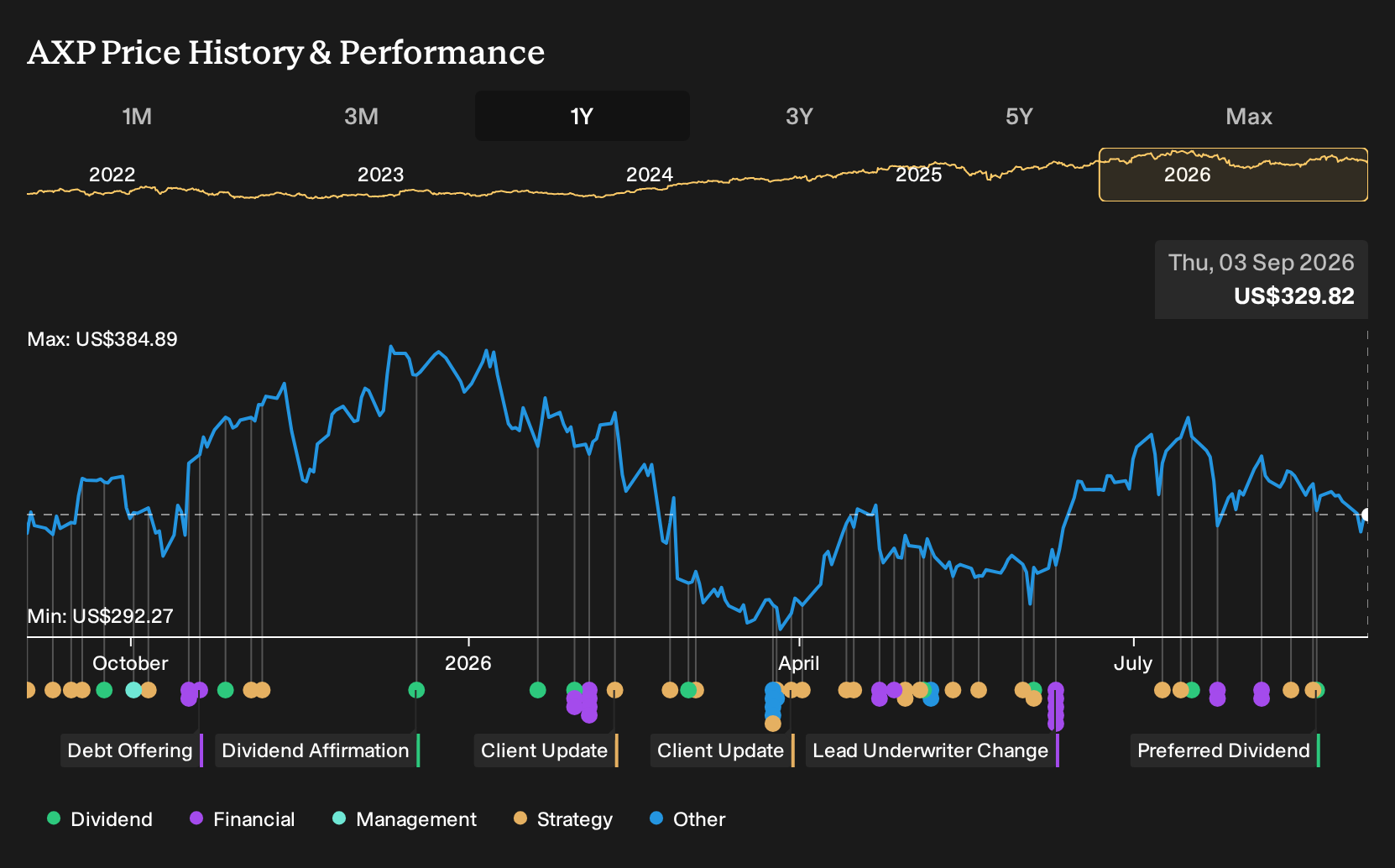Open the Lead Underwriter Change event
This screenshot has height=868, width=1395.
coord(932,750)
